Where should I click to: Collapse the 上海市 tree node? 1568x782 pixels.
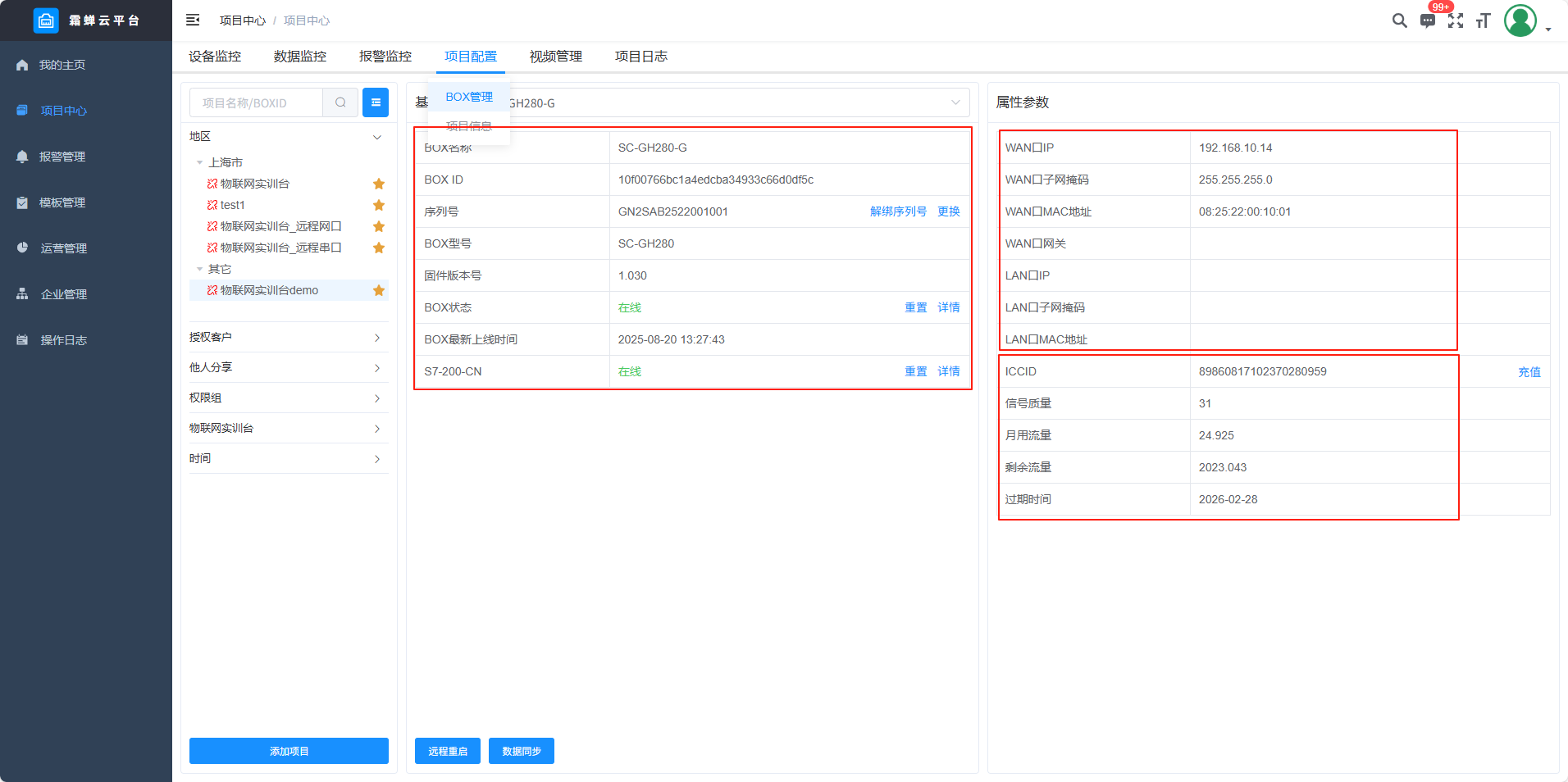(x=199, y=162)
